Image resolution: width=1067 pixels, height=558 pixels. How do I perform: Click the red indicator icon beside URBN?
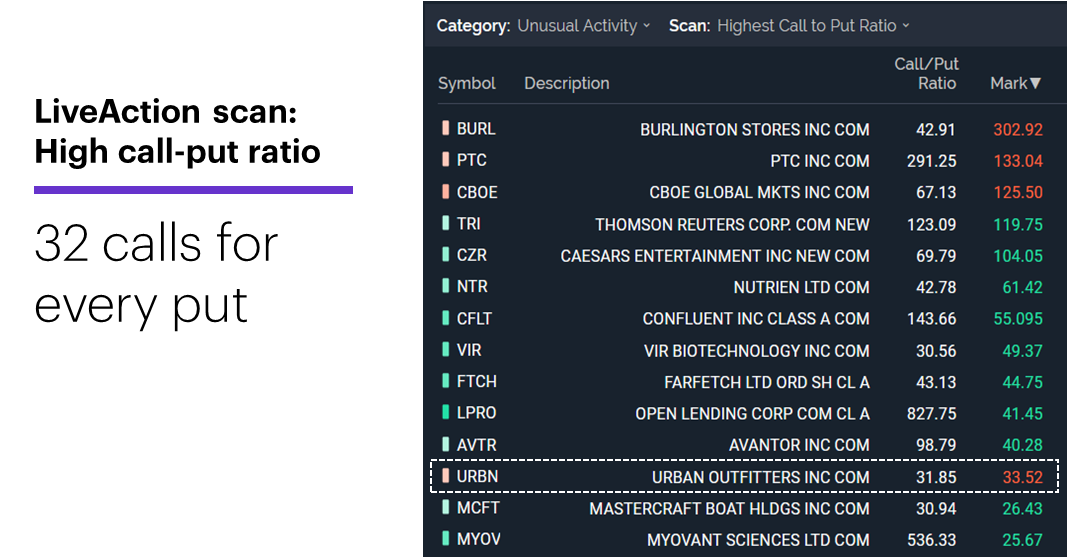(x=446, y=476)
